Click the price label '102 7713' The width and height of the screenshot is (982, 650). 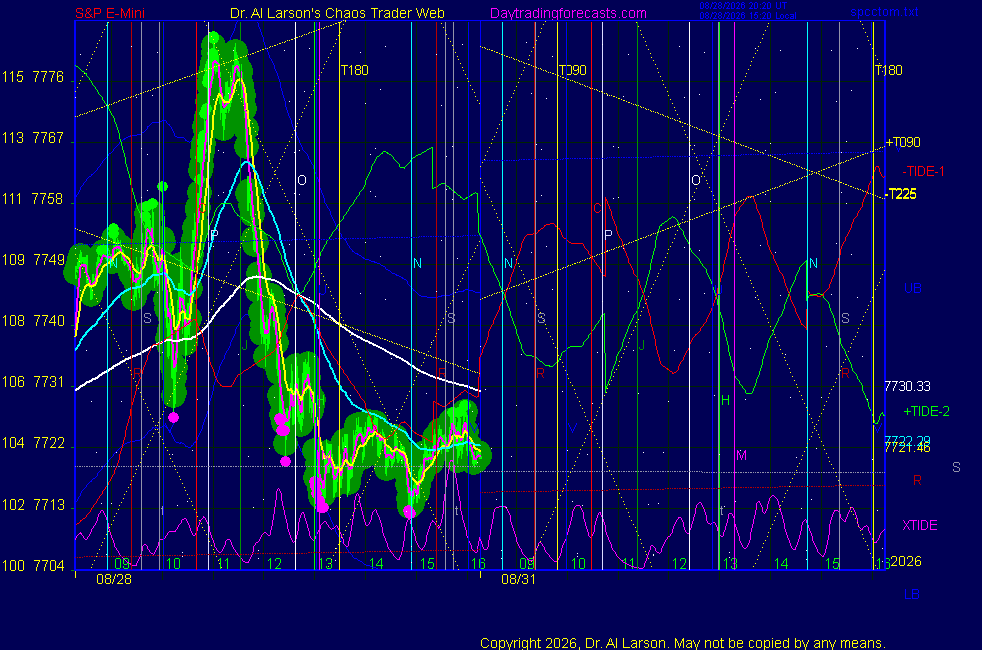[33, 505]
